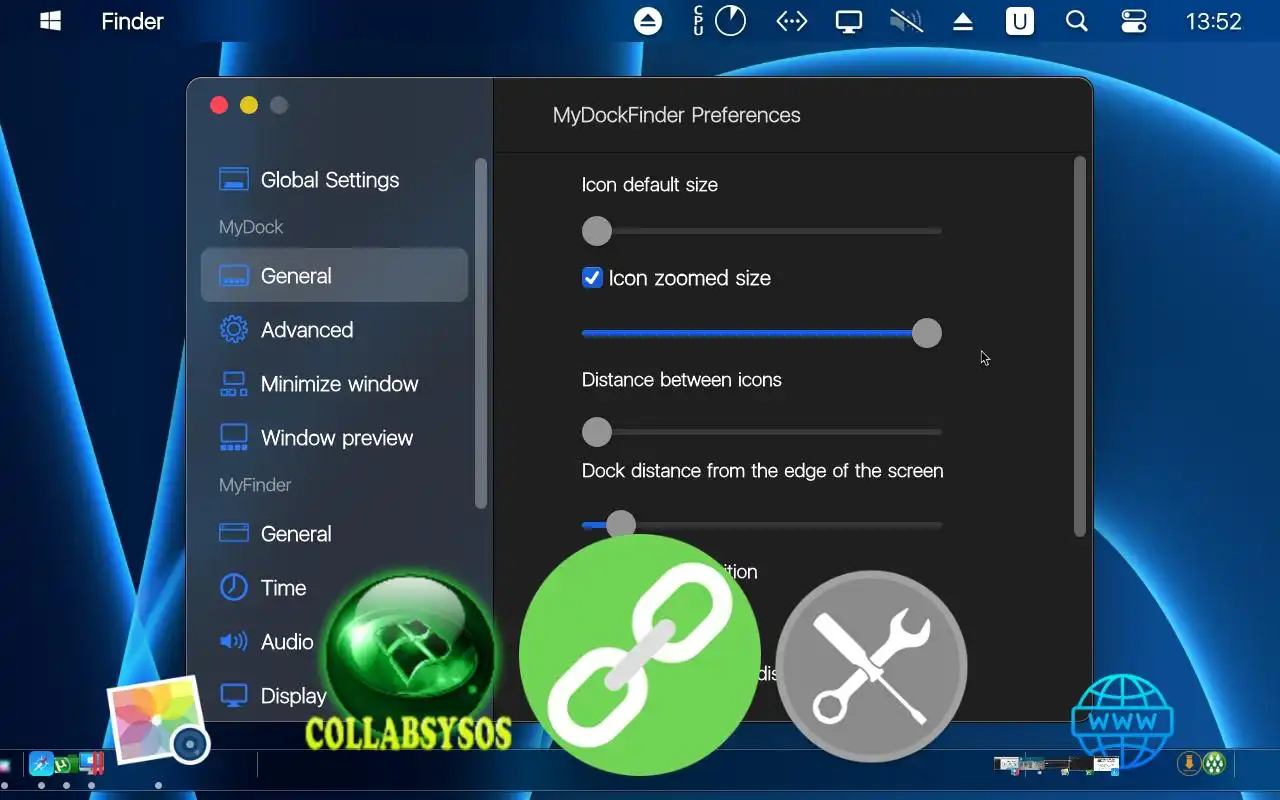Click the white U input icon
The height and width of the screenshot is (800, 1280).
[1020, 21]
